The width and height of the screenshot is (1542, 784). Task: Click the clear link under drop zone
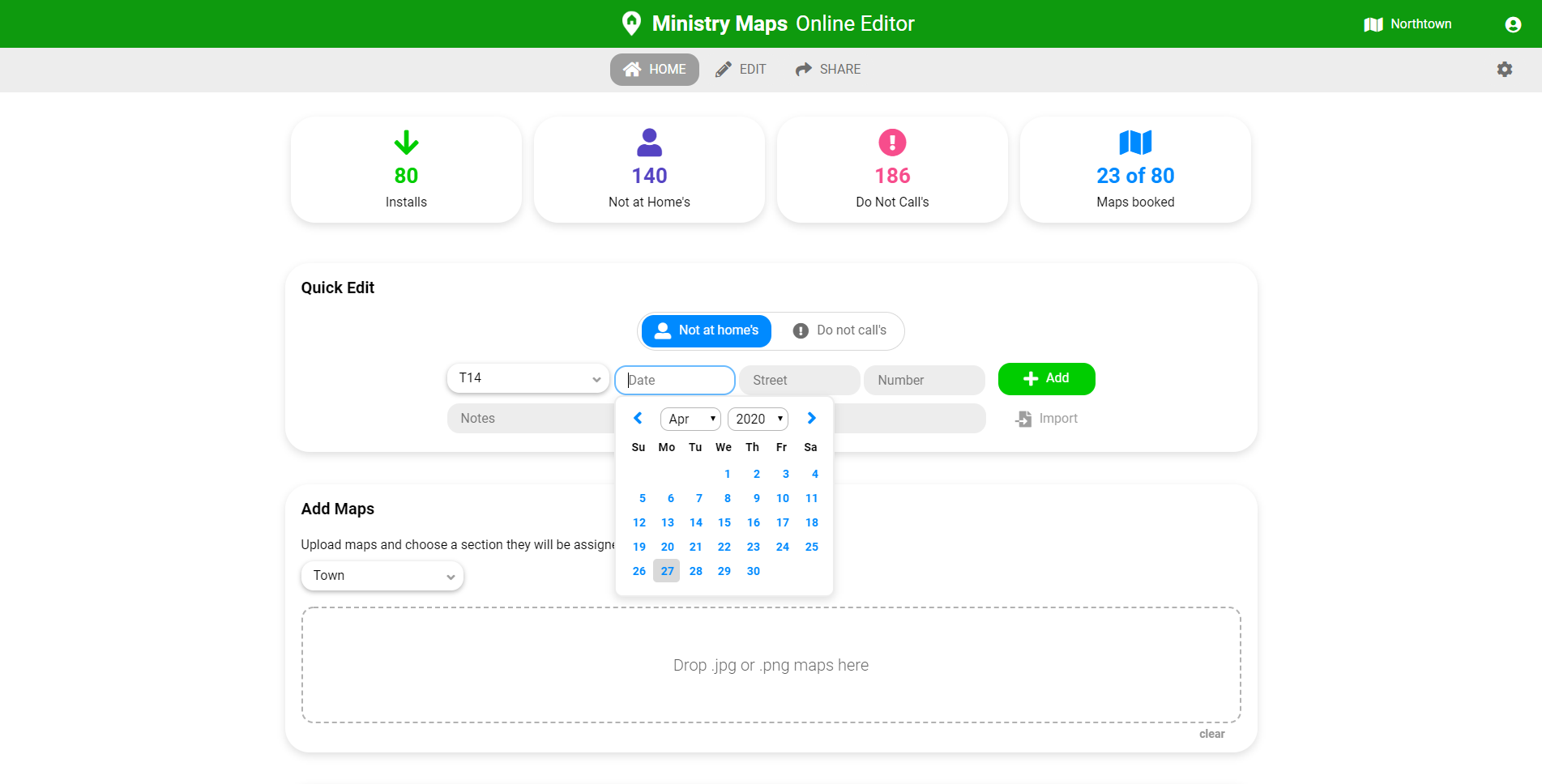(x=1212, y=734)
